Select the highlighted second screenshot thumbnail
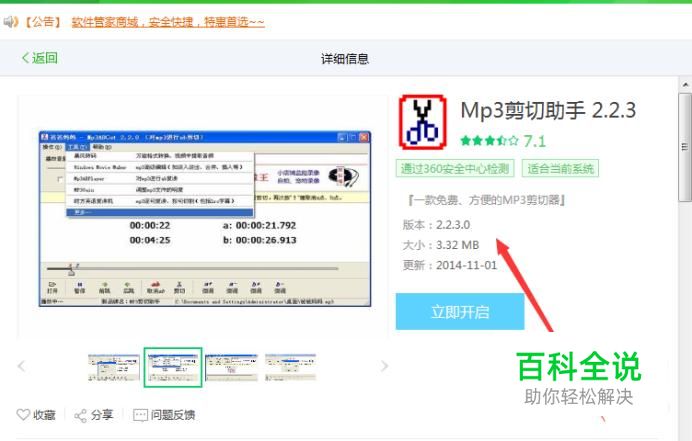 (173, 367)
